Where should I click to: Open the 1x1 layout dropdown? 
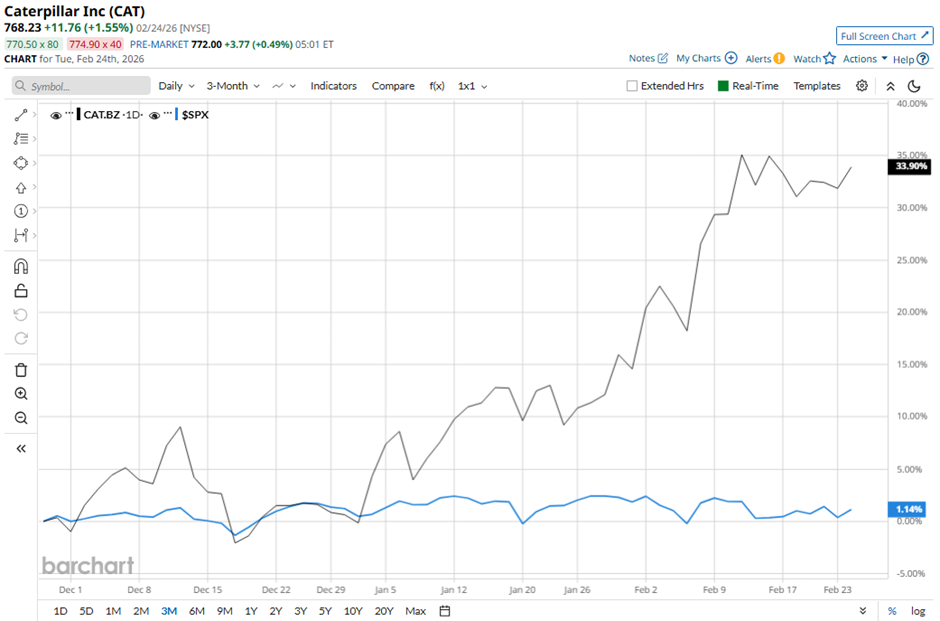[x=472, y=86]
